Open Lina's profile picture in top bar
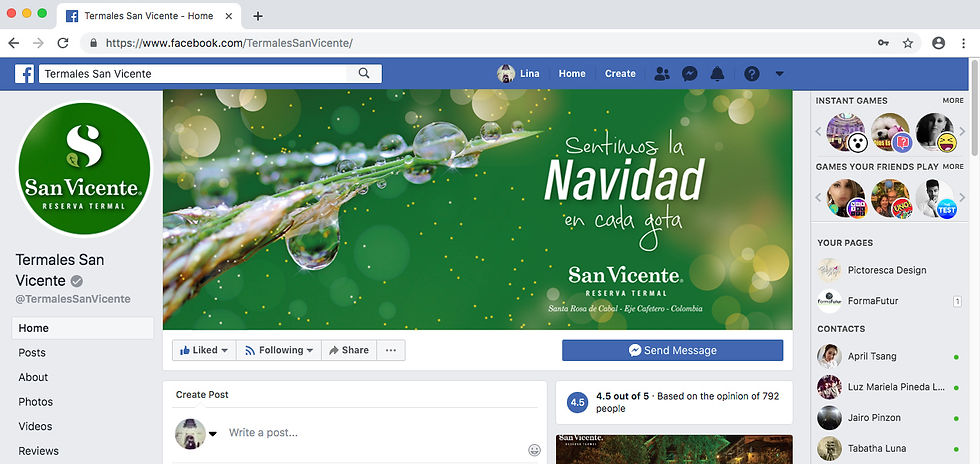Screen dimensions: 980x464 506,74
